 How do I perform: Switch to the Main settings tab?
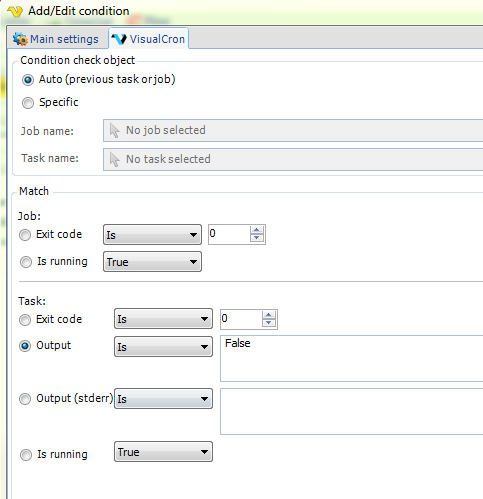click(x=56, y=39)
